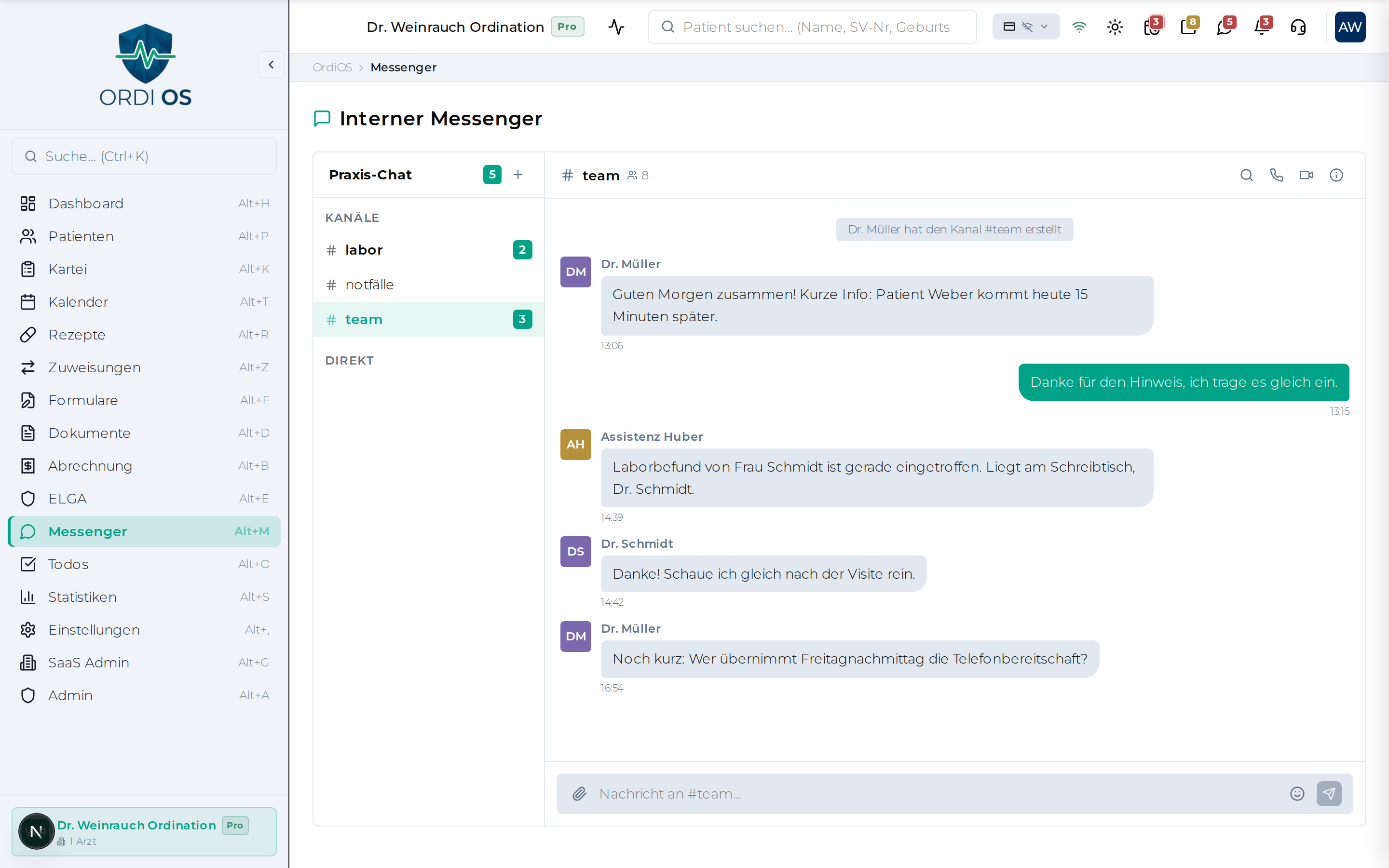Screen dimensions: 1389x868
Task: Collapse the sidebar with the arrow toggle
Action: (271, 64)
